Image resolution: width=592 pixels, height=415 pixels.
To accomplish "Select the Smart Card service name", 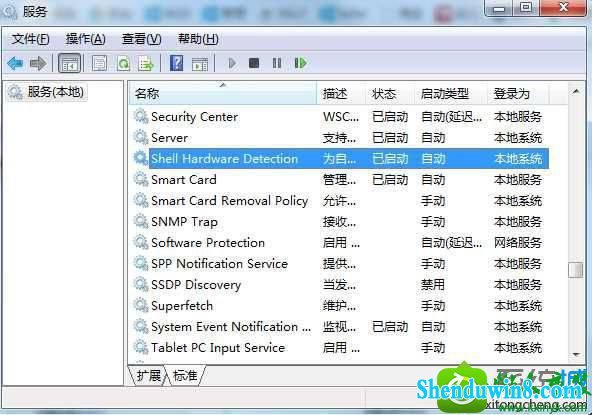I will point(183,179).
